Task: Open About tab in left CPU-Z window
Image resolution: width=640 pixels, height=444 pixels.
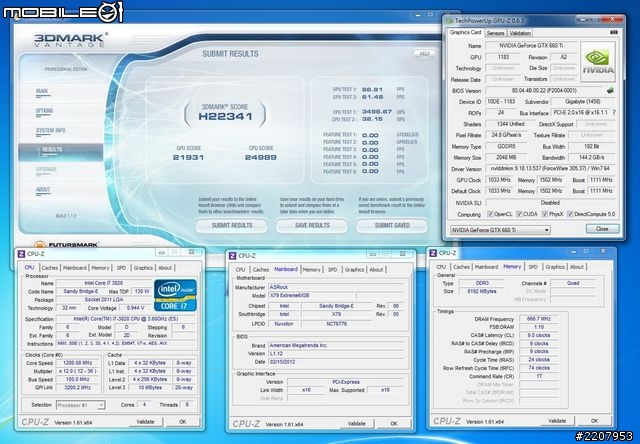Action: 165,268
